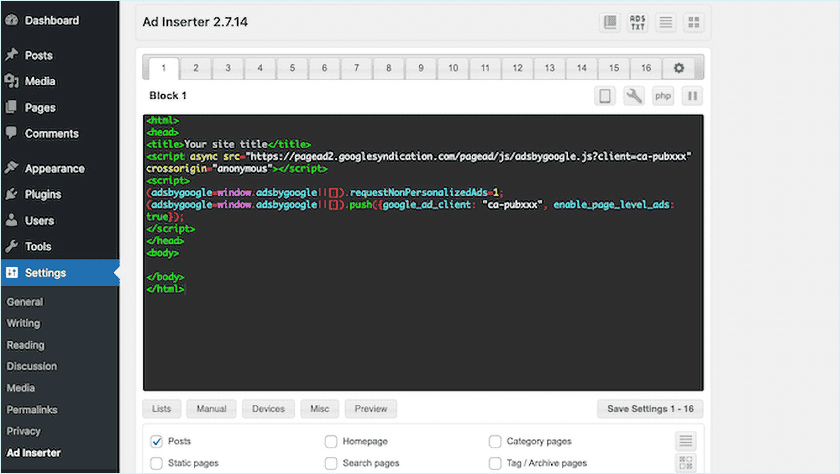Expand the Lists options

[162, 409]
